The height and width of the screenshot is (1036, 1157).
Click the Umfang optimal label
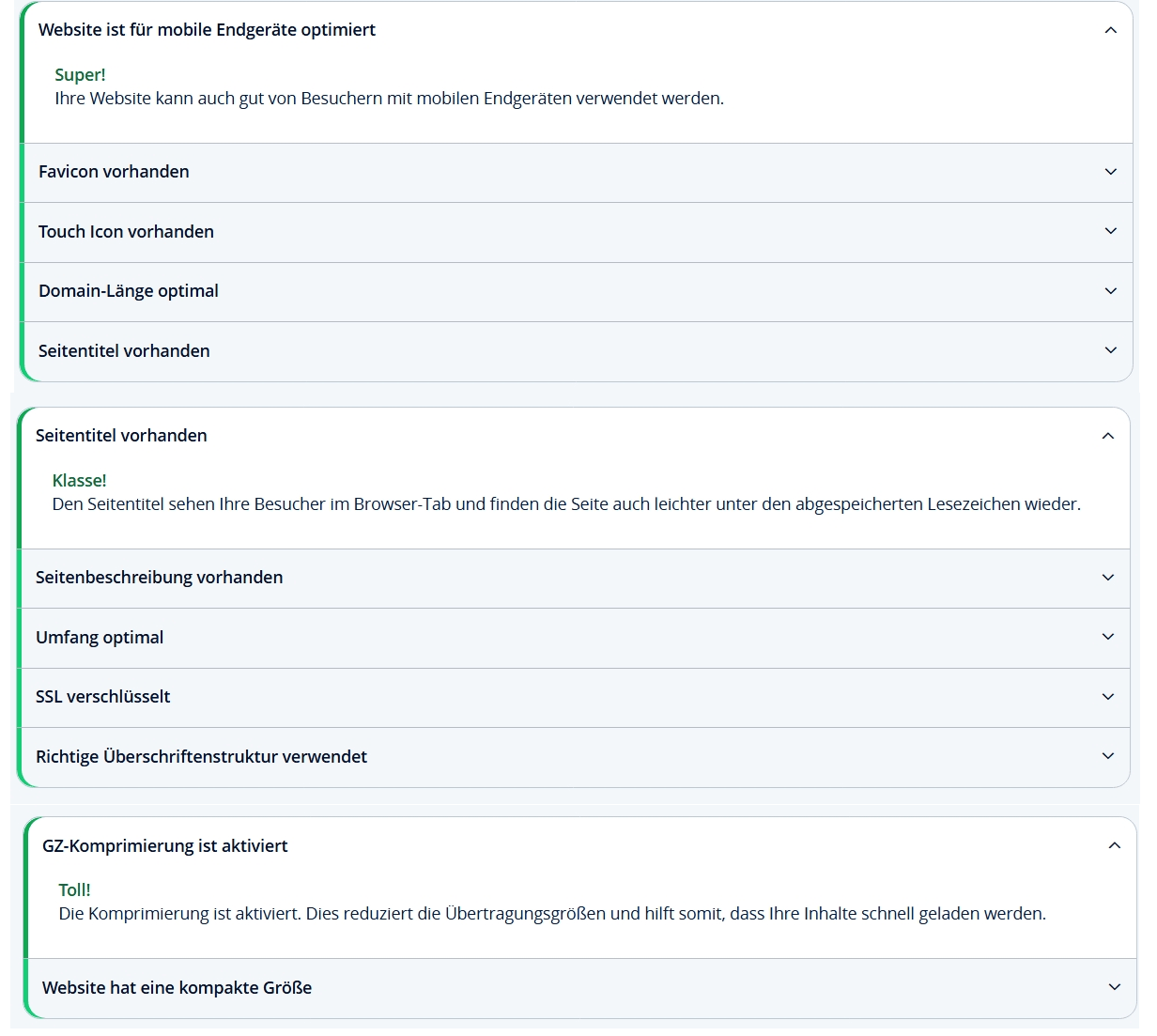click(100, 638)
